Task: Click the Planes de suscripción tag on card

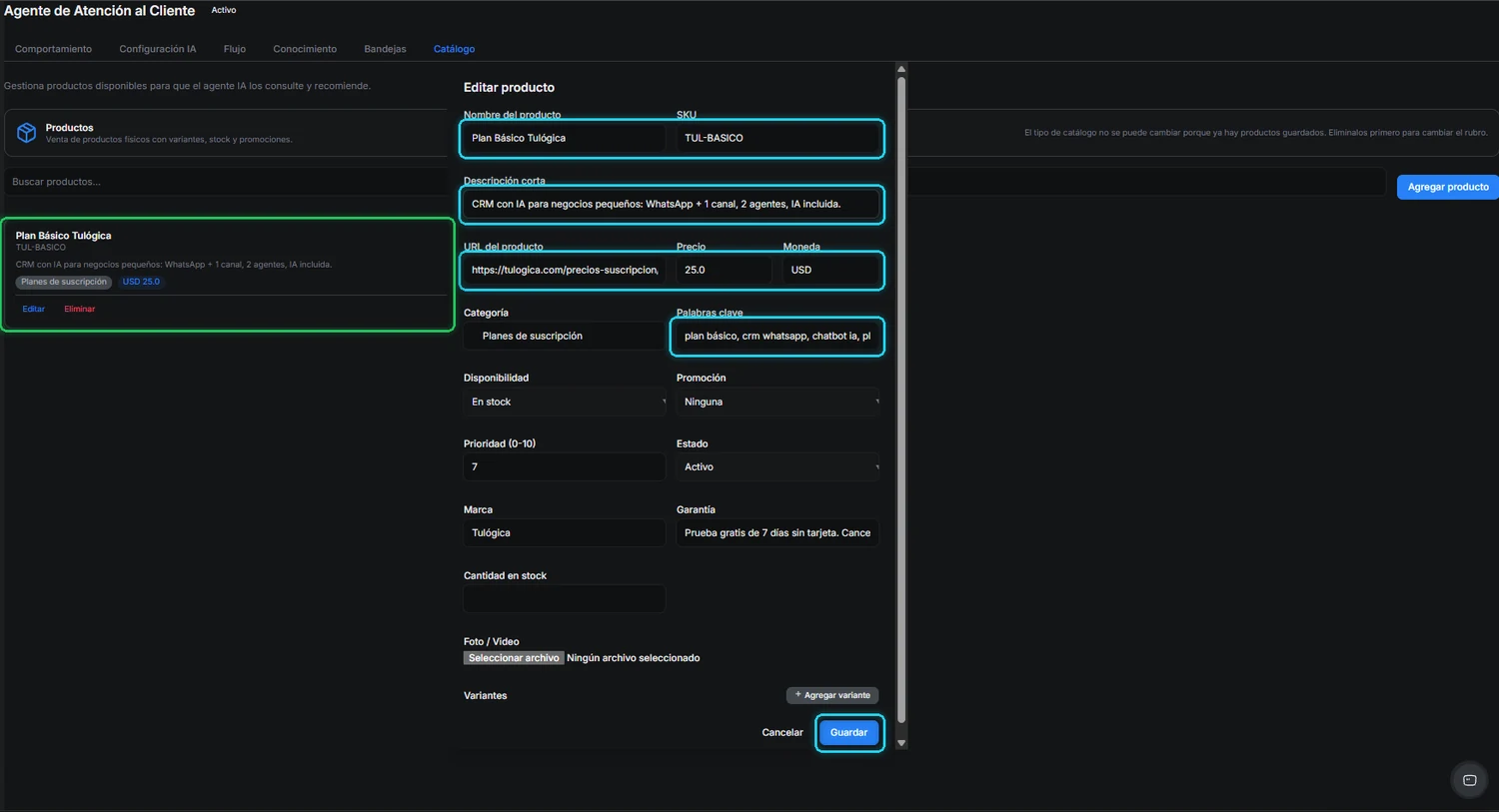Action: (64, 282)
